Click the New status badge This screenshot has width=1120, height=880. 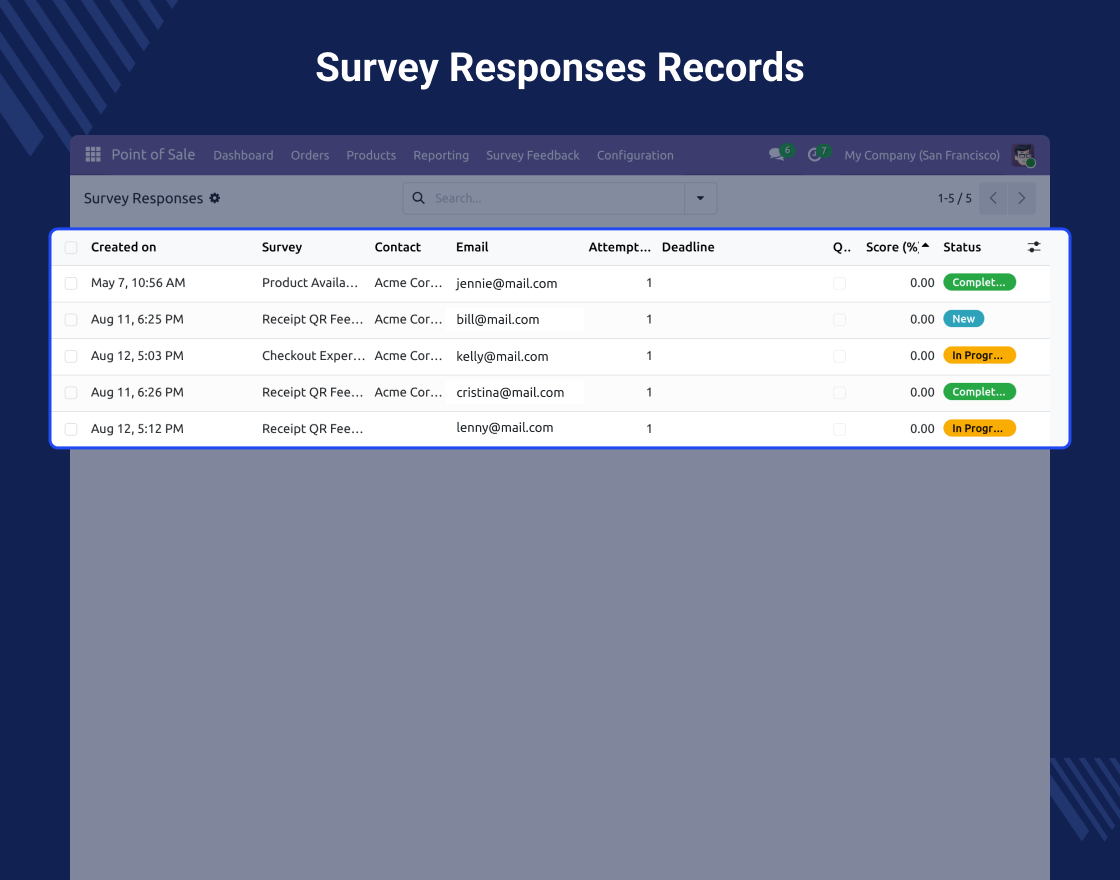click(964, 319)
